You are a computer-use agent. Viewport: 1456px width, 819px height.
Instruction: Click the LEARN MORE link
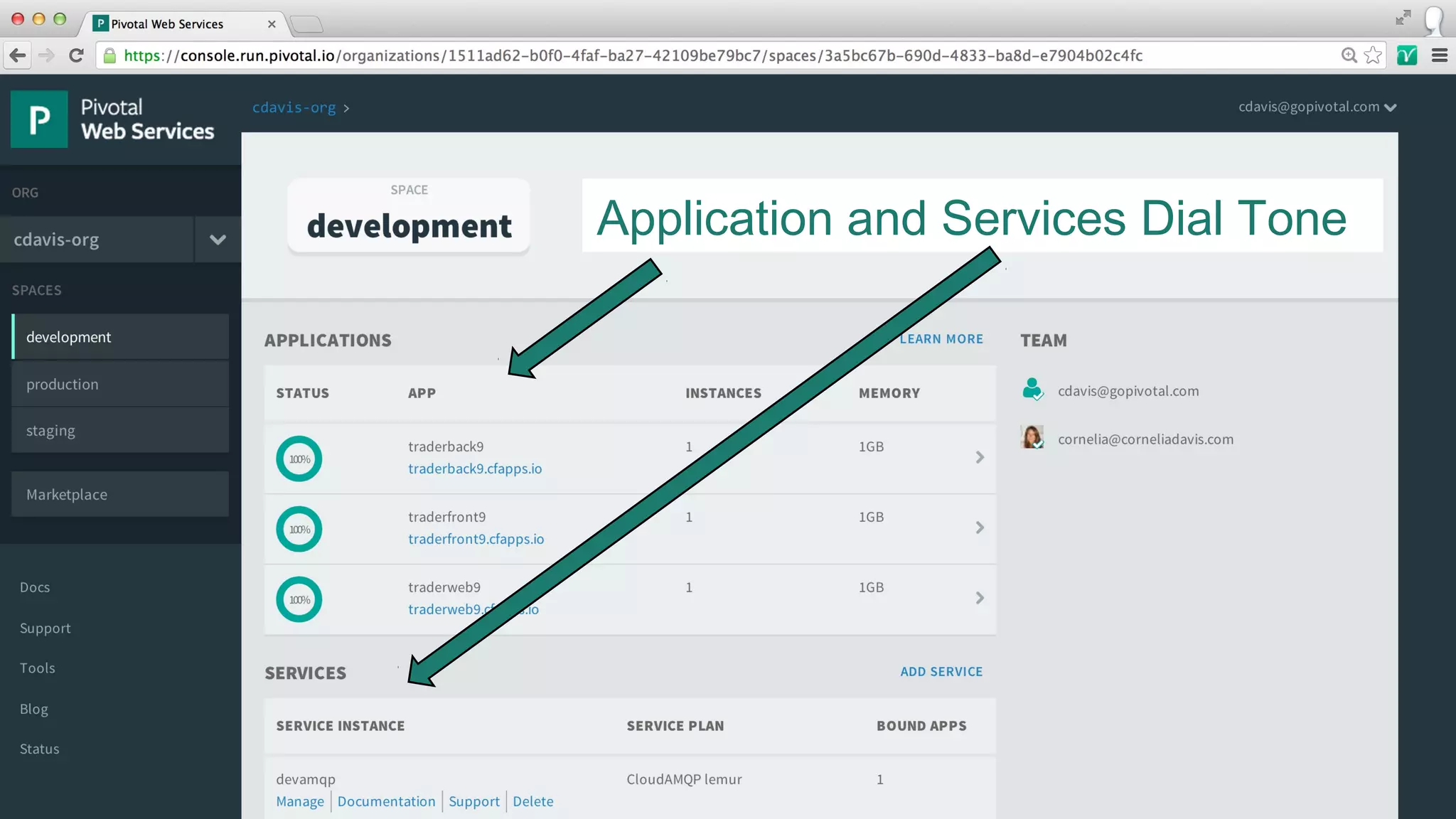(941, 339)
